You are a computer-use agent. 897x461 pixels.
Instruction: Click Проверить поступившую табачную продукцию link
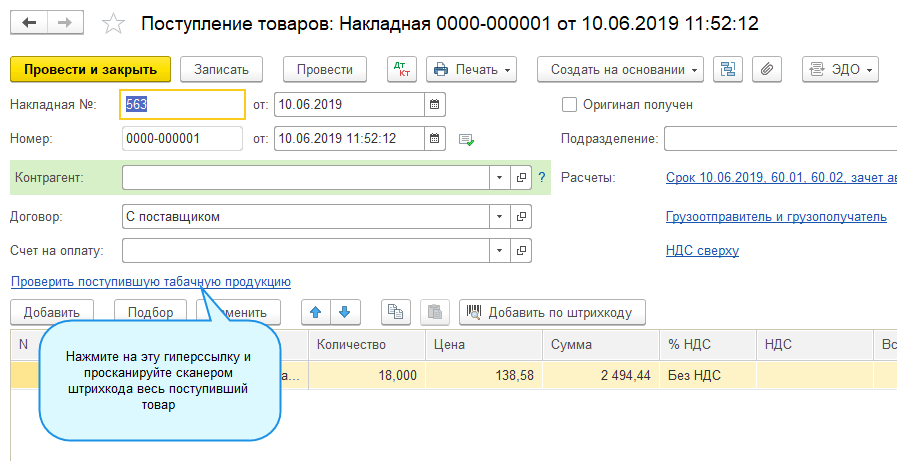[x=150, y=282]
